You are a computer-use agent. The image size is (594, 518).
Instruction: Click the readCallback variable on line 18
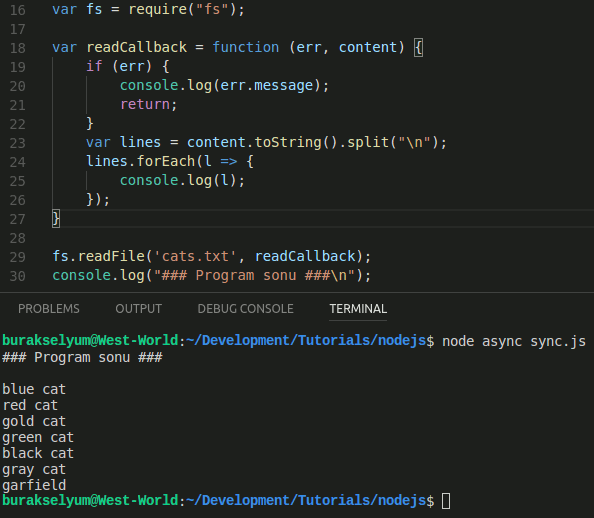coord(136,47)
